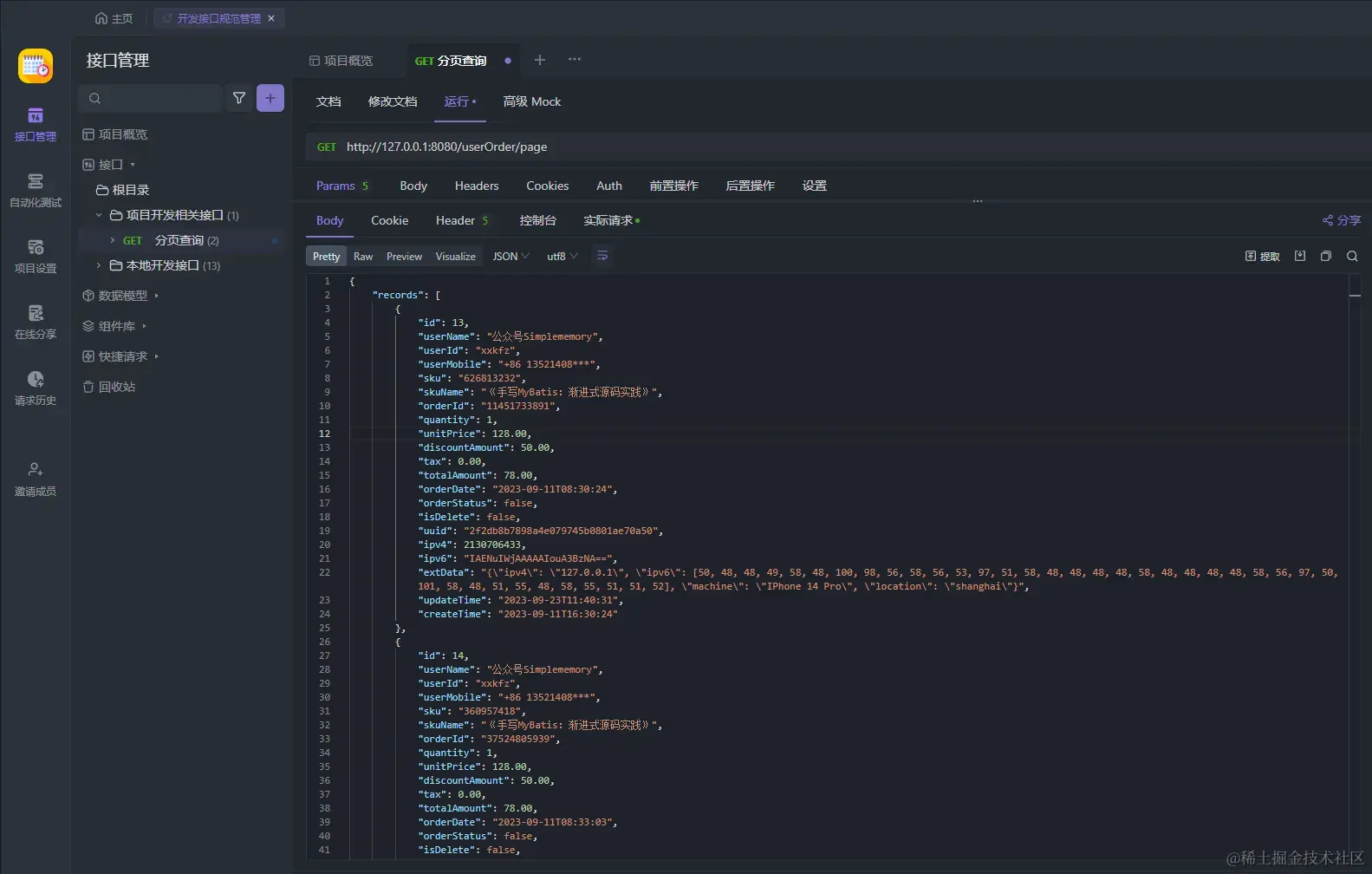The width and height of the screenshot is (1372, 874).
Task: Open the 回收站 recycle bin
Action: tap(109, 387)
